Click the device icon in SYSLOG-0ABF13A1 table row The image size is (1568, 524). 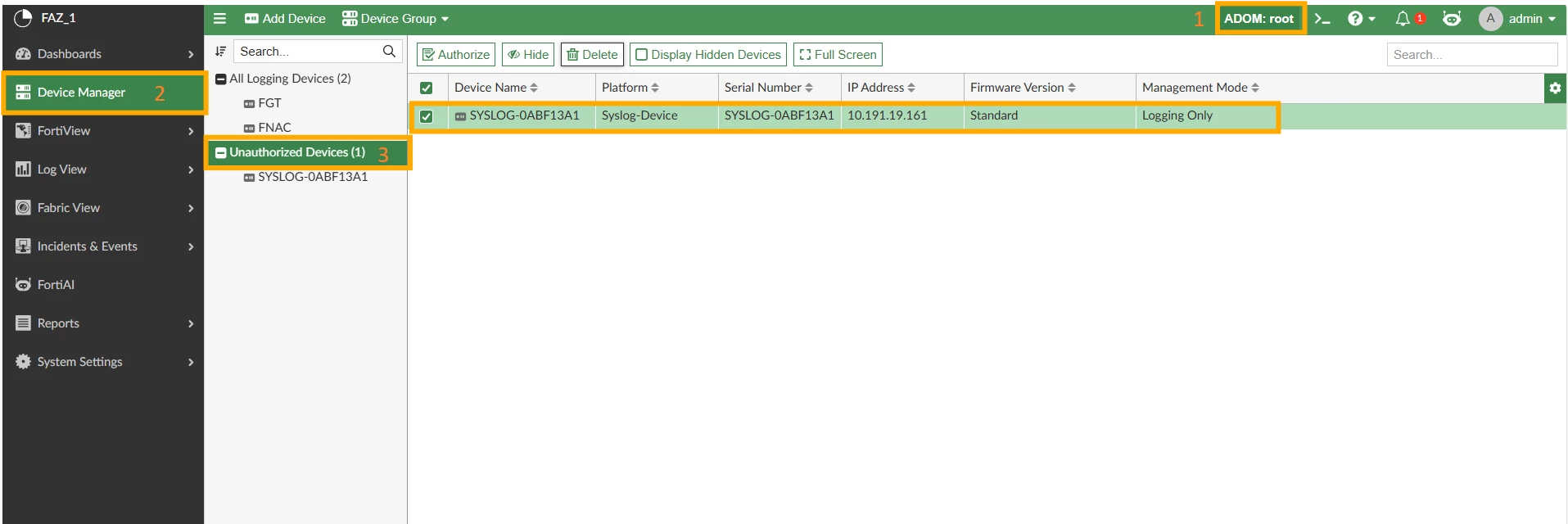tap(460, 116)
